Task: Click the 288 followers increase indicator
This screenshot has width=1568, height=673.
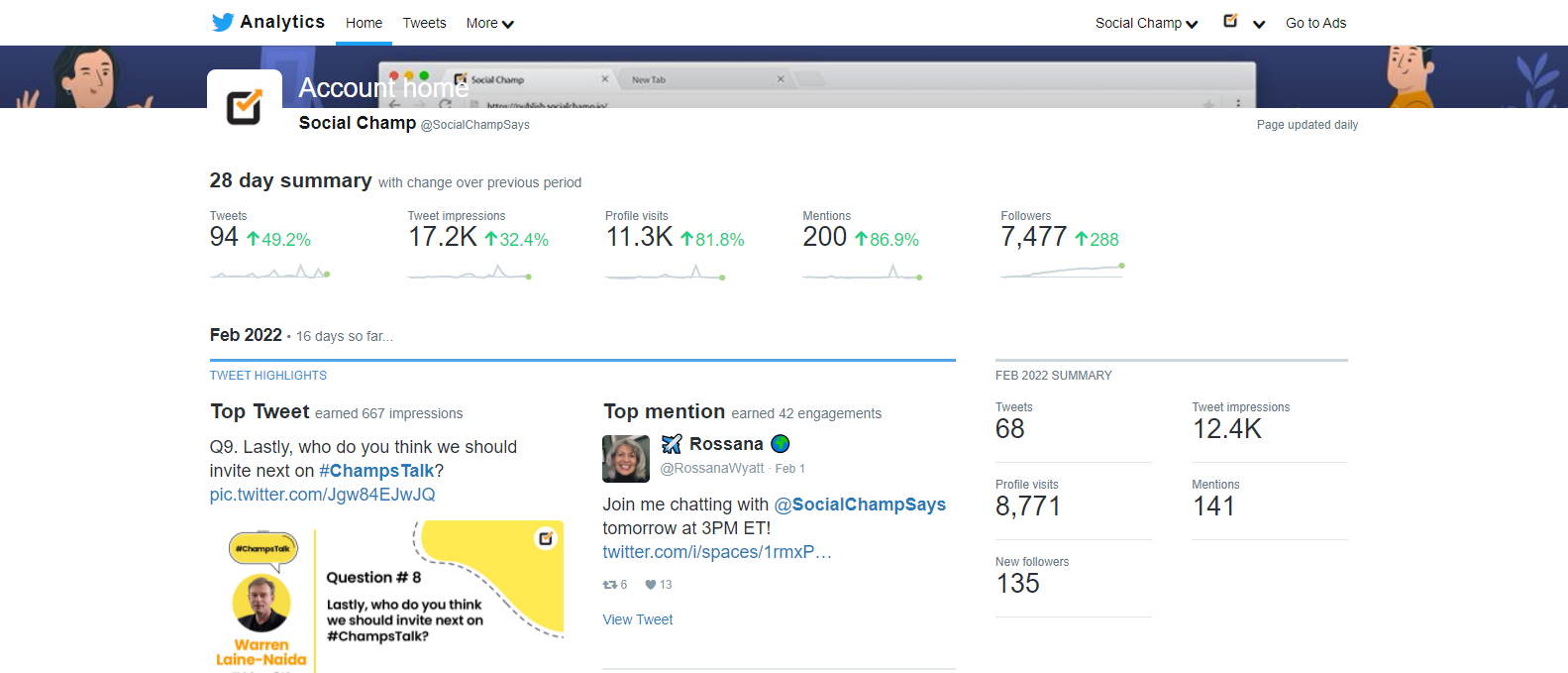Action: tap(1097, 240)
